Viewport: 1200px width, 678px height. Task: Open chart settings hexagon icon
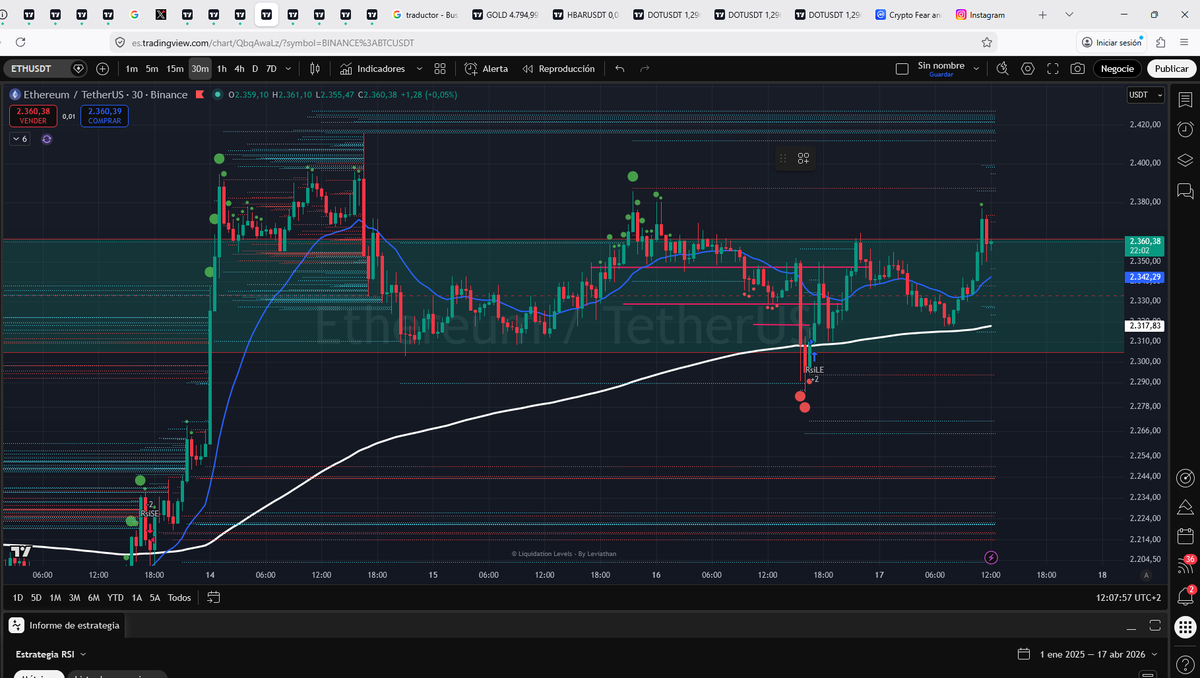[x=1028, y=69]
